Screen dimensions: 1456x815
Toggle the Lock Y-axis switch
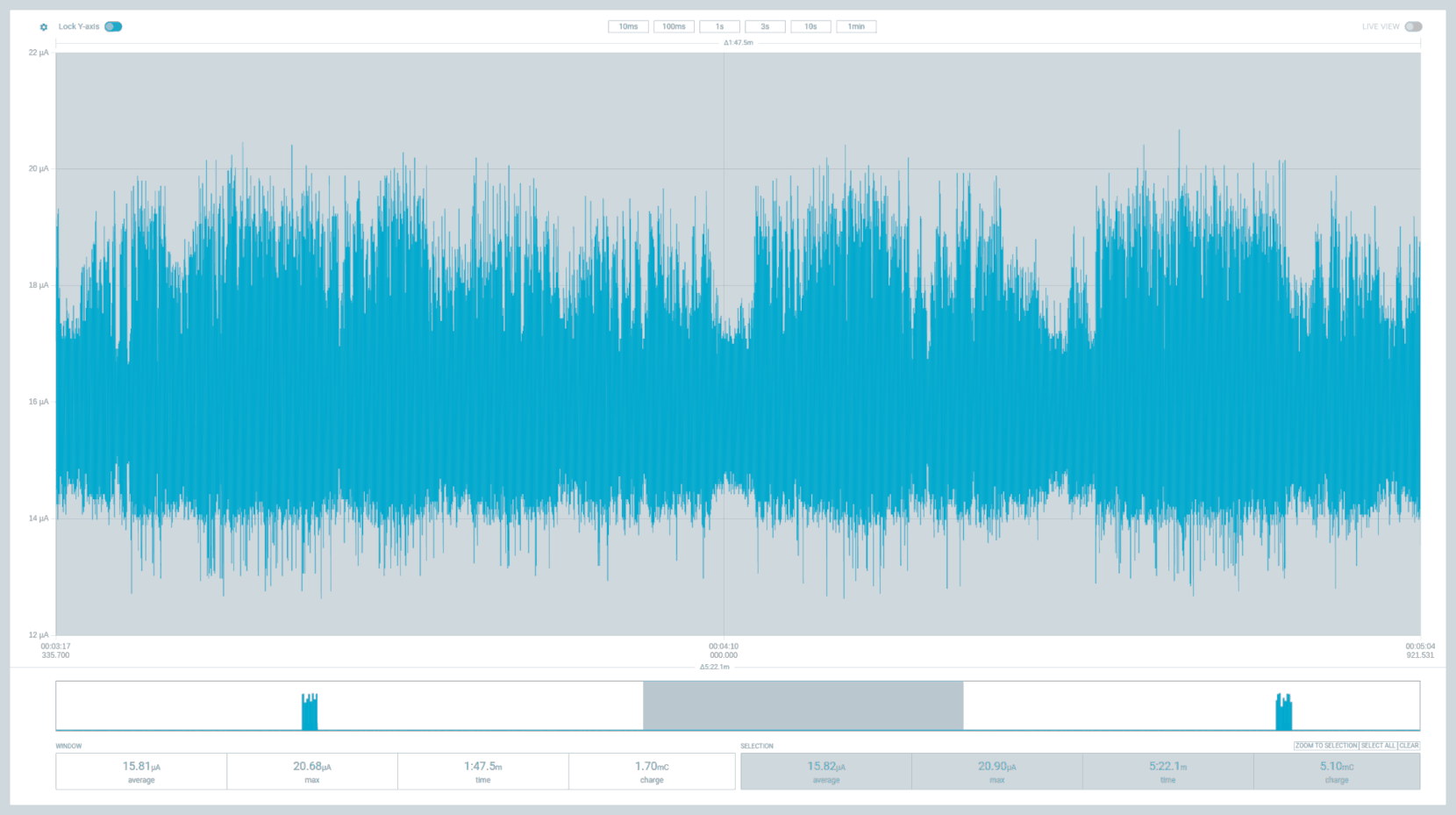113,26
